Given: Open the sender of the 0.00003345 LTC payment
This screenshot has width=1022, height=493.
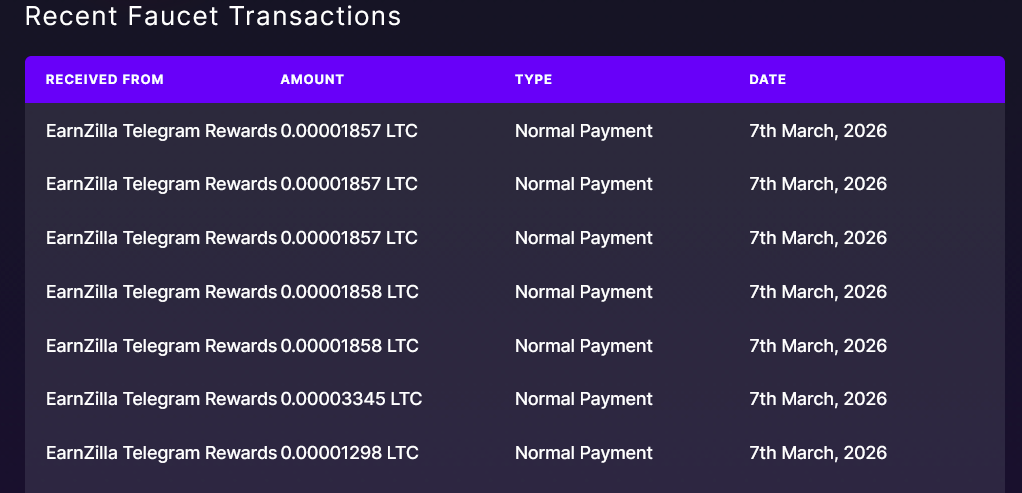Looking at the screenshot, I should [x=161, y=399].
